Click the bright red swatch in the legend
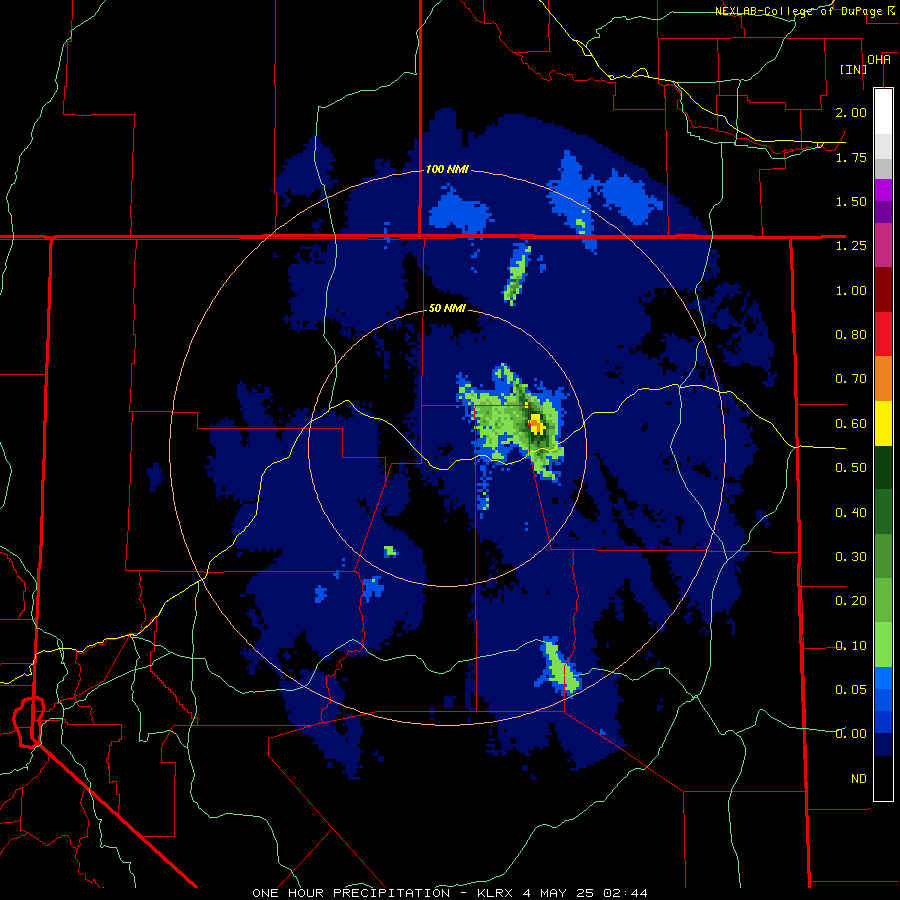The height and width of the screenshot is (900, 900). click(x=883, y=334)
